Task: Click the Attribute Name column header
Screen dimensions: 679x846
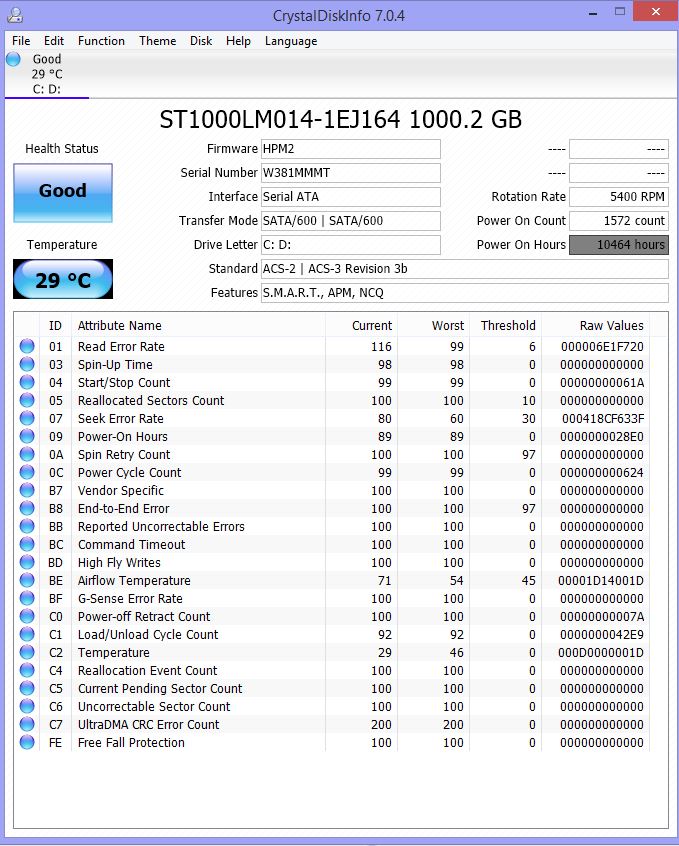Action: [x=198, y=325]
